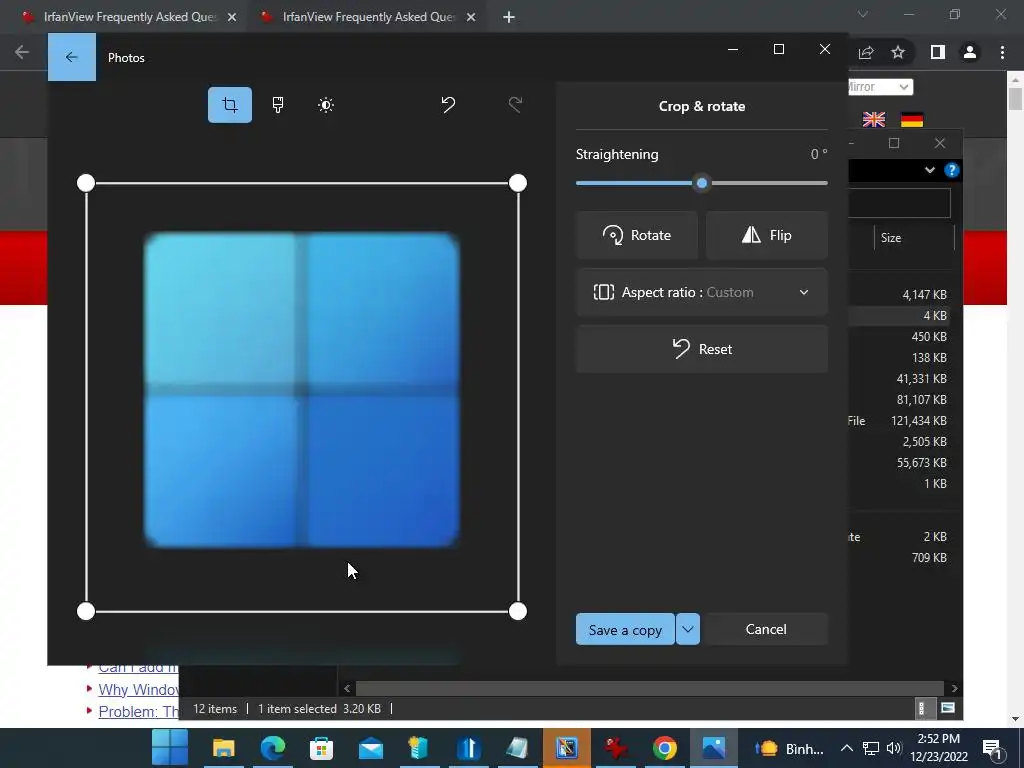1024x768 pixels.
Task: Select the 4,147 KB file row
Action: click(899, 295)
